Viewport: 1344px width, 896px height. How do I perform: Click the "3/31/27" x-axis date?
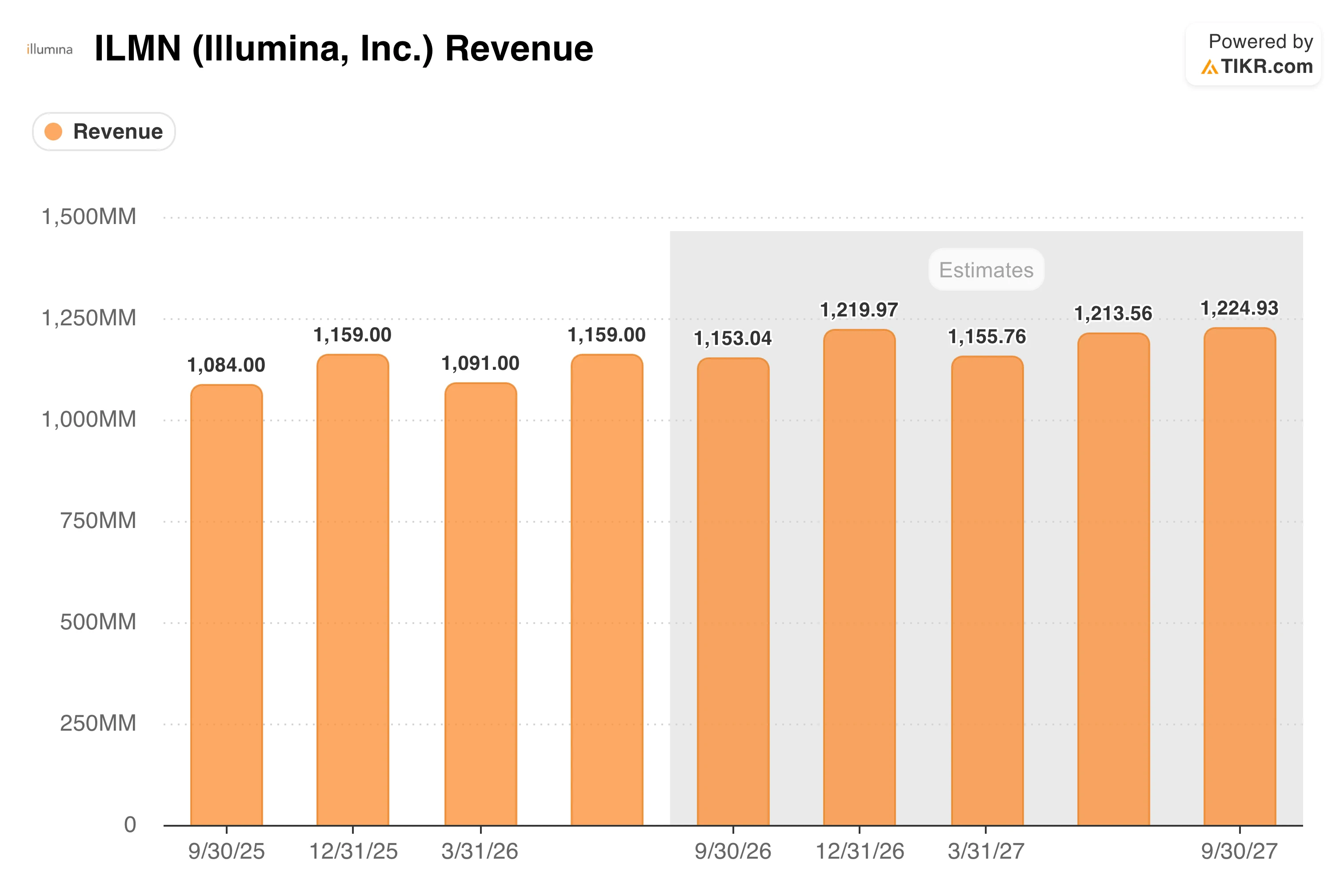point(986,852)
